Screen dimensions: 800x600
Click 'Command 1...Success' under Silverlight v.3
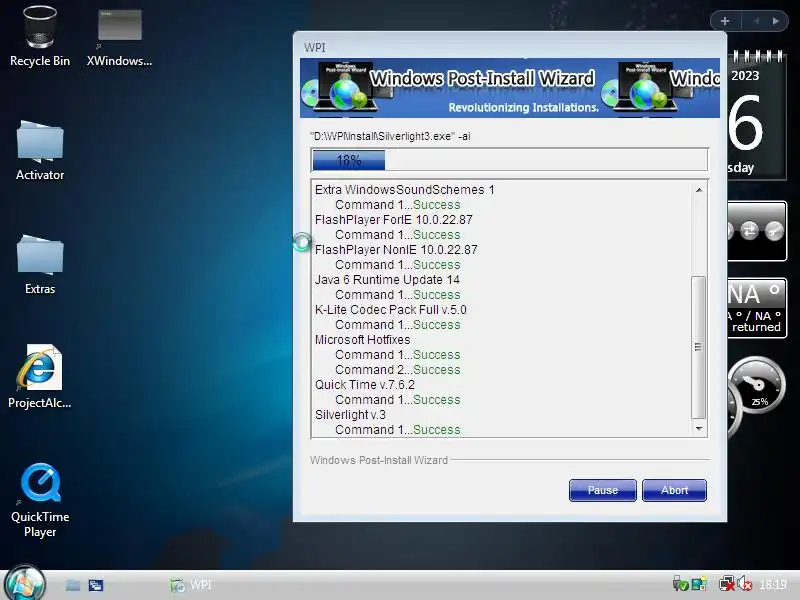tap(397, 430)
